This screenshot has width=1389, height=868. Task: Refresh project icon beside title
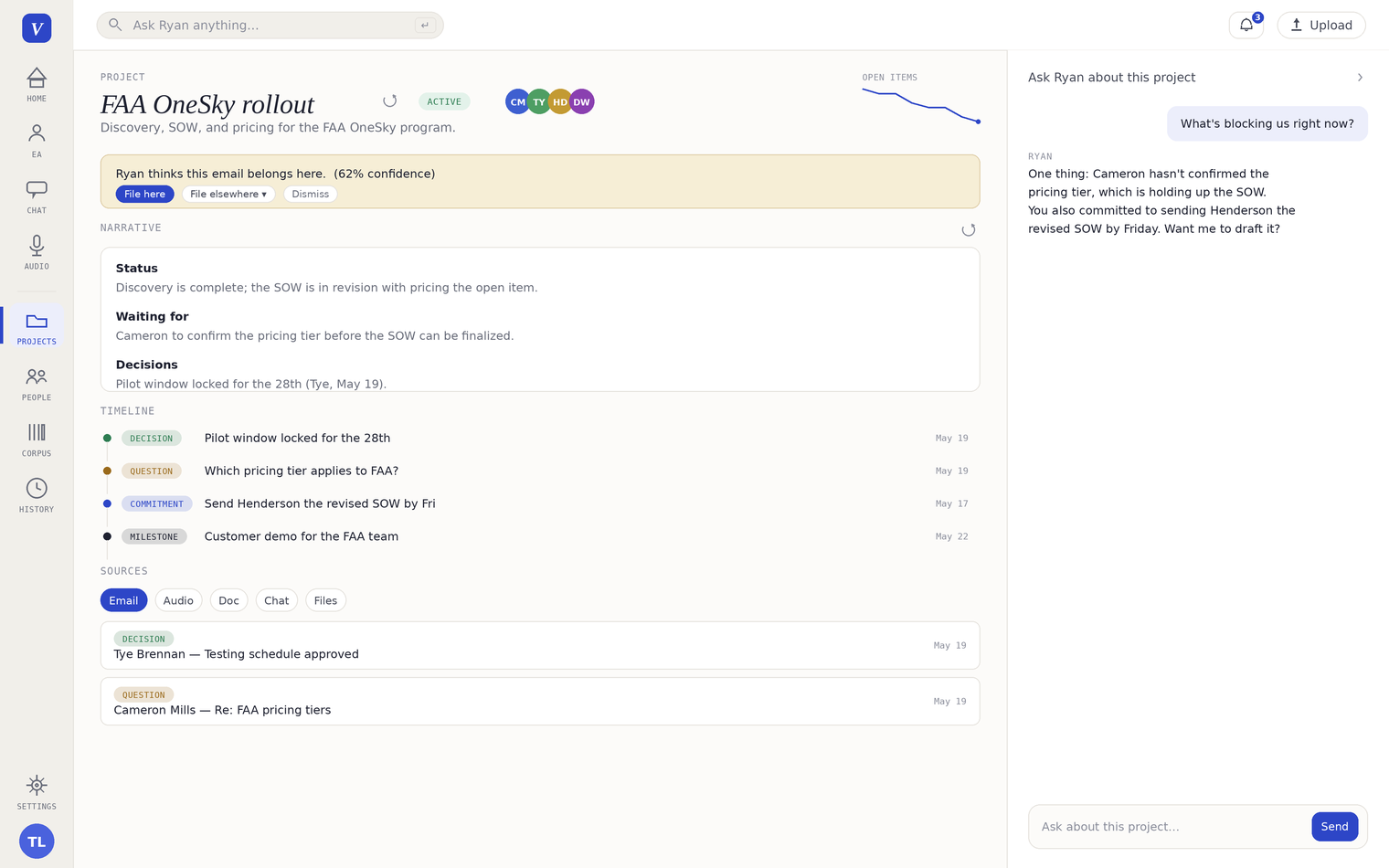tap(390, 101)
